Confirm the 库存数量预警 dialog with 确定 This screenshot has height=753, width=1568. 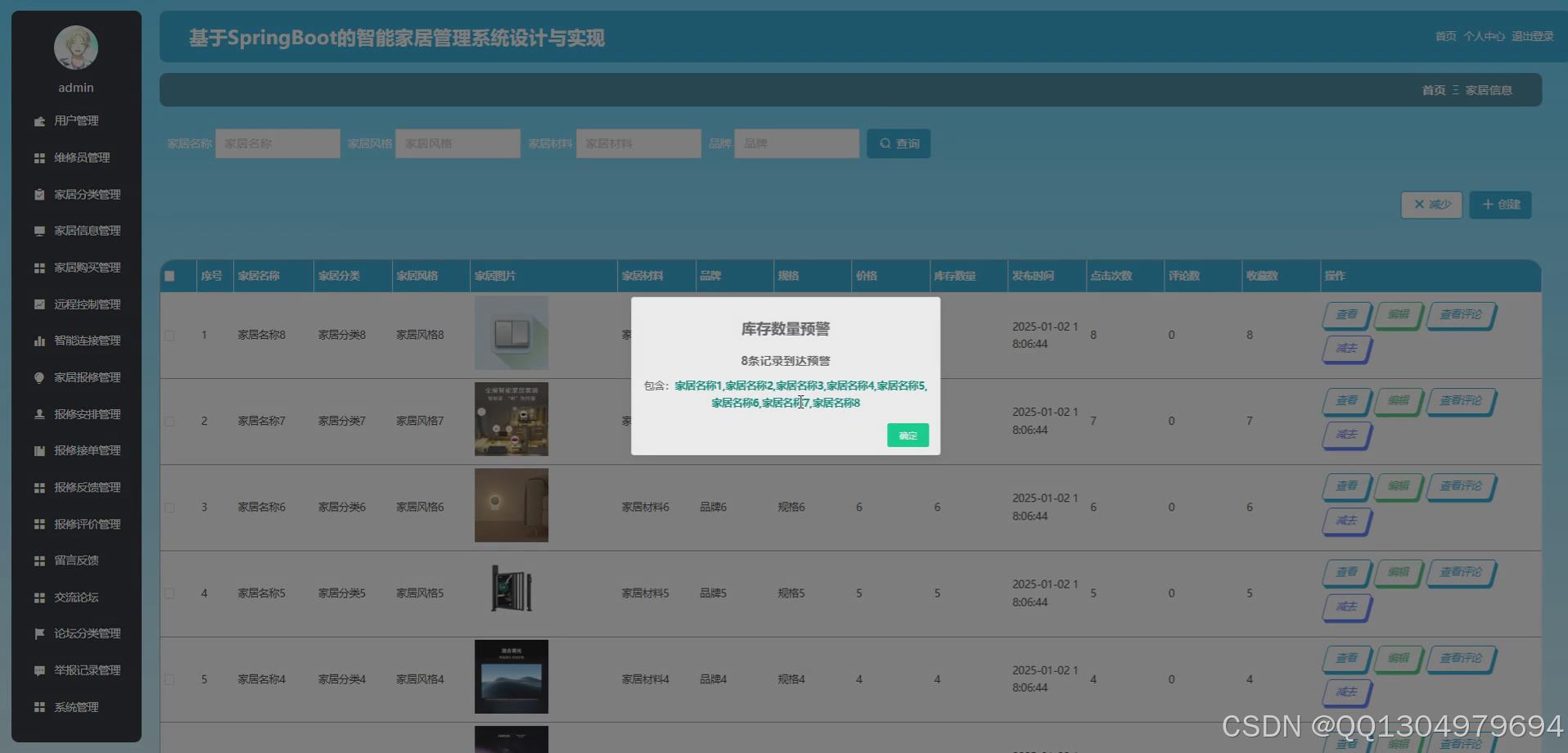coord(908,435)
